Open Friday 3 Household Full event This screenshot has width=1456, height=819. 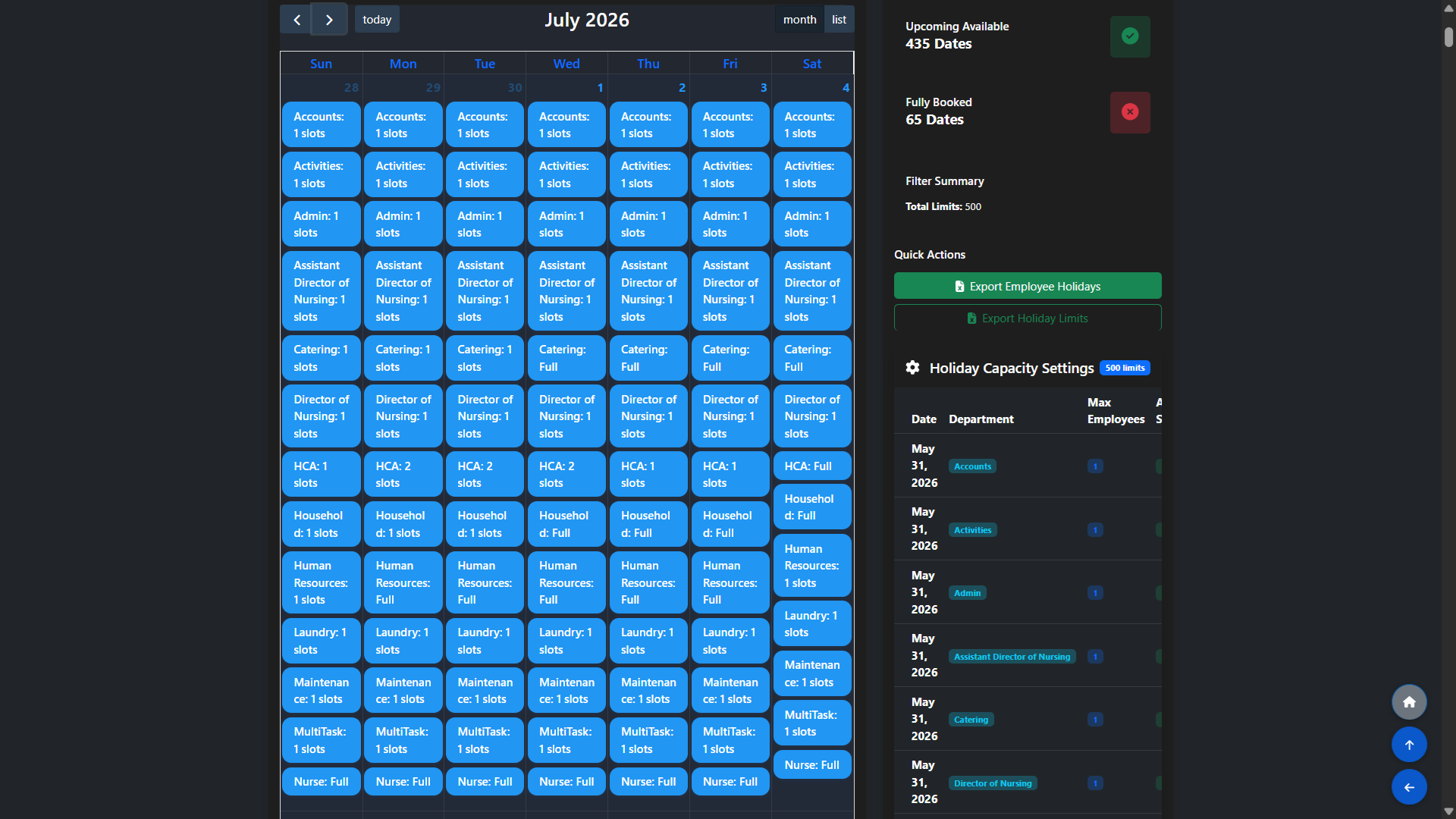click(730, 524)
